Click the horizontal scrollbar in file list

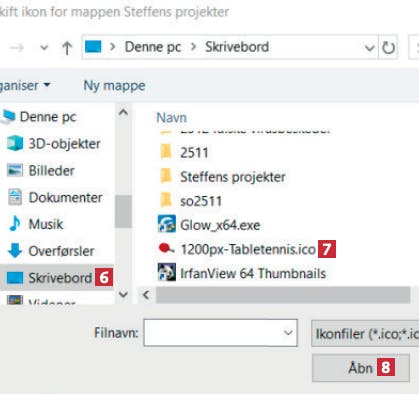[x=283, y=295]
